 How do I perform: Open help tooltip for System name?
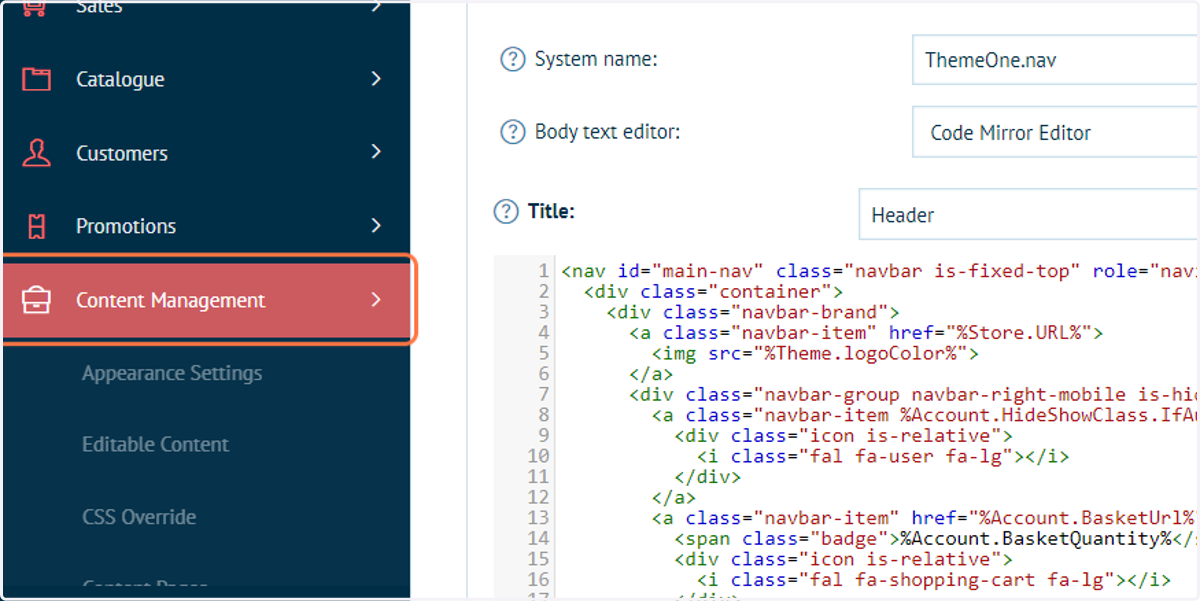coord(512,60)
